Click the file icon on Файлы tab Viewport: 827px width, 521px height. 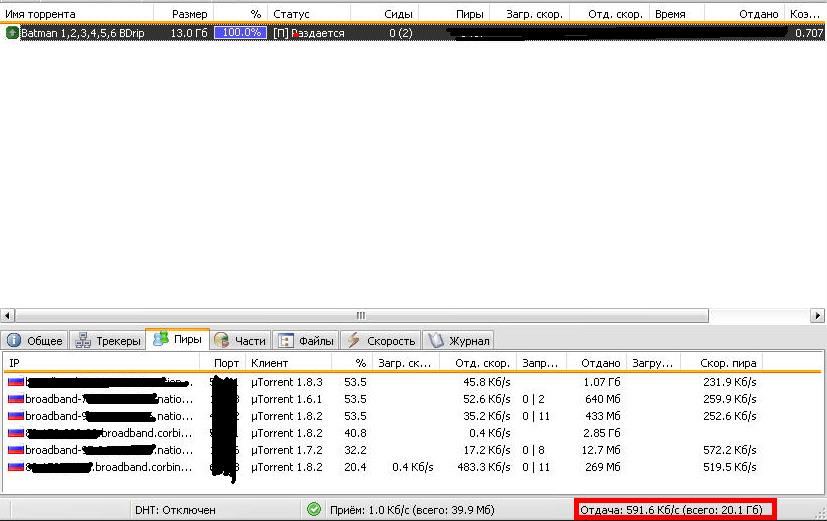pyautogui.click(x=285, y=341)
